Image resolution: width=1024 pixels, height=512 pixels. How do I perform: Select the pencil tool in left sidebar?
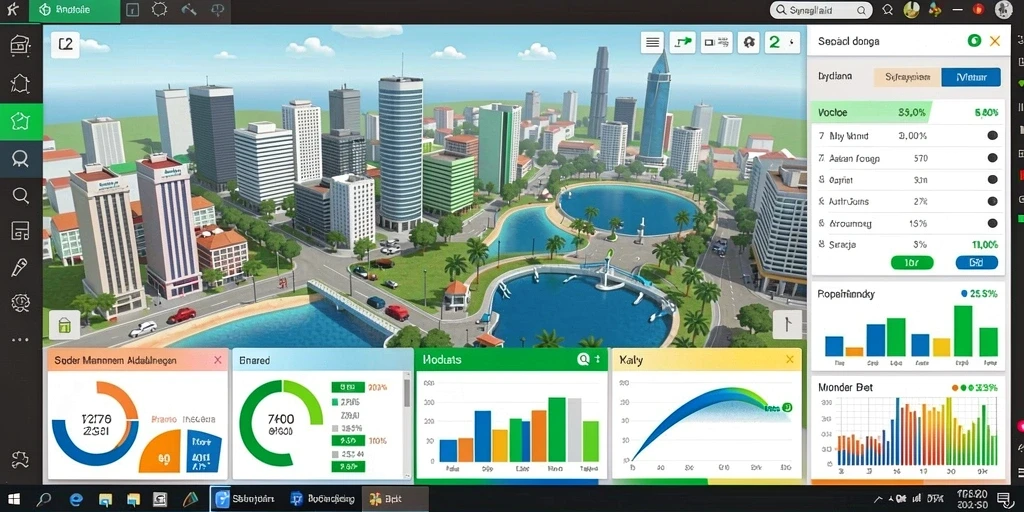point(20,267)
